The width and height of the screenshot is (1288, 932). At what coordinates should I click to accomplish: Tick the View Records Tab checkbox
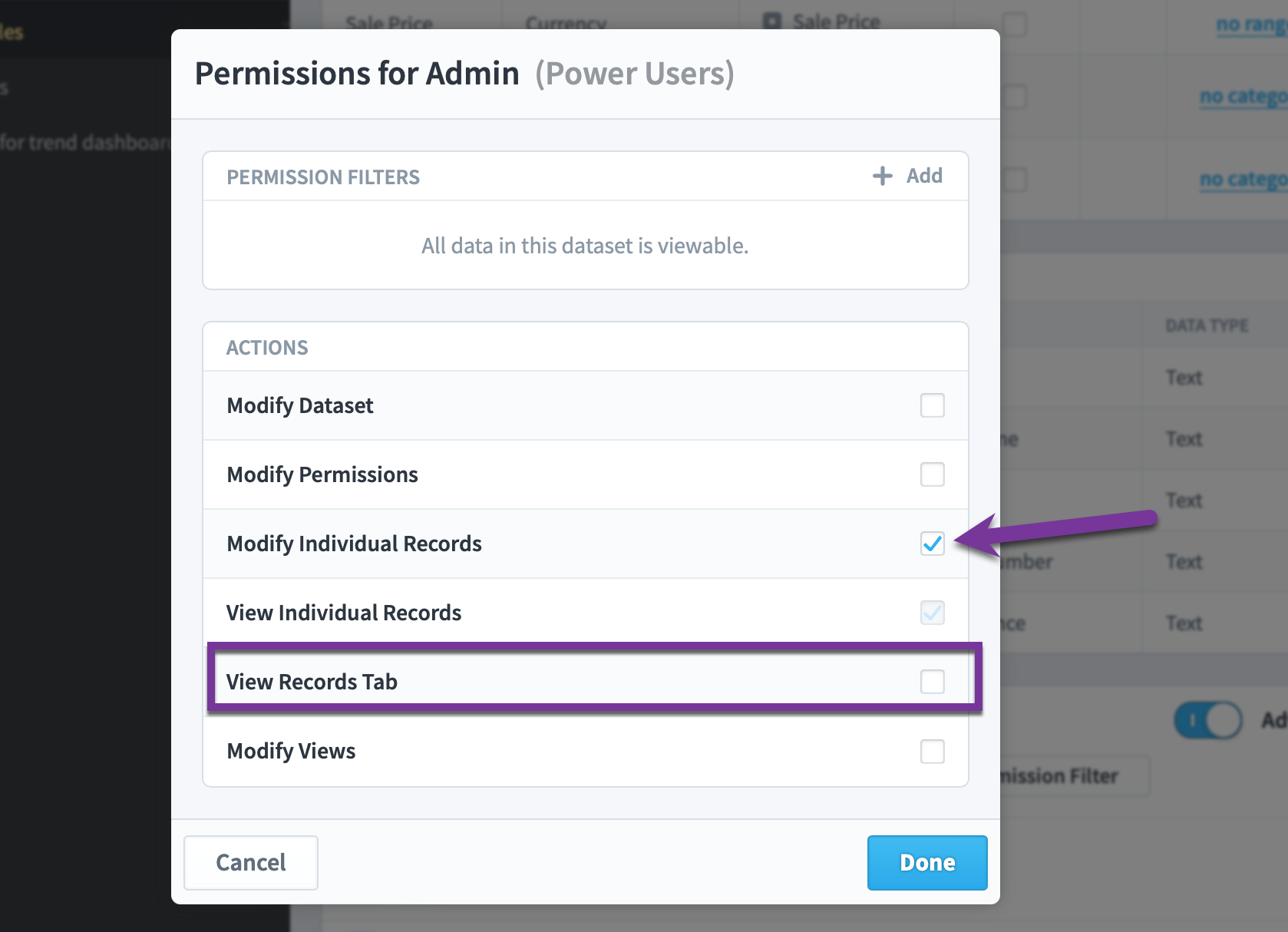933,682
